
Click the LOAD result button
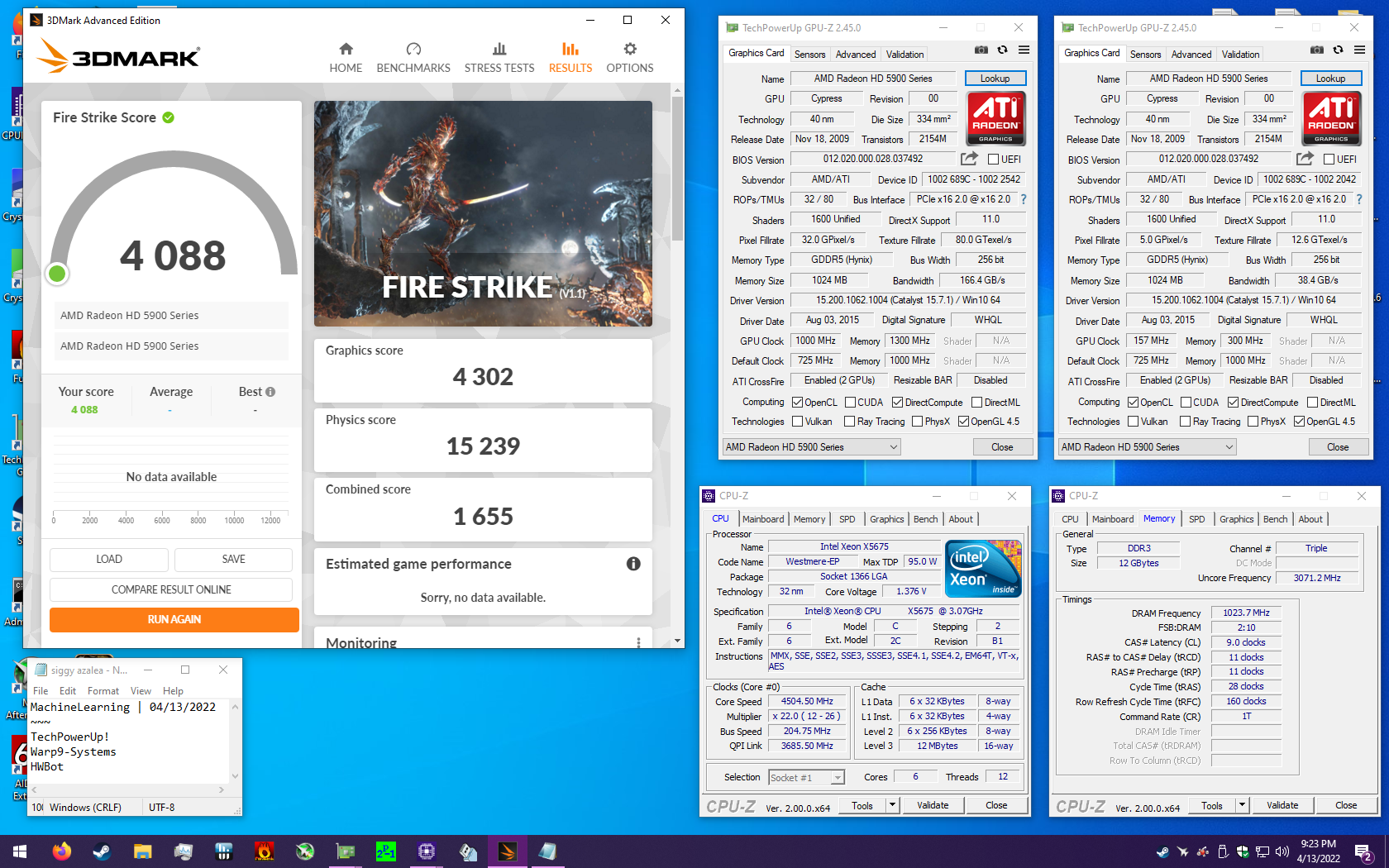pos(109,560)
